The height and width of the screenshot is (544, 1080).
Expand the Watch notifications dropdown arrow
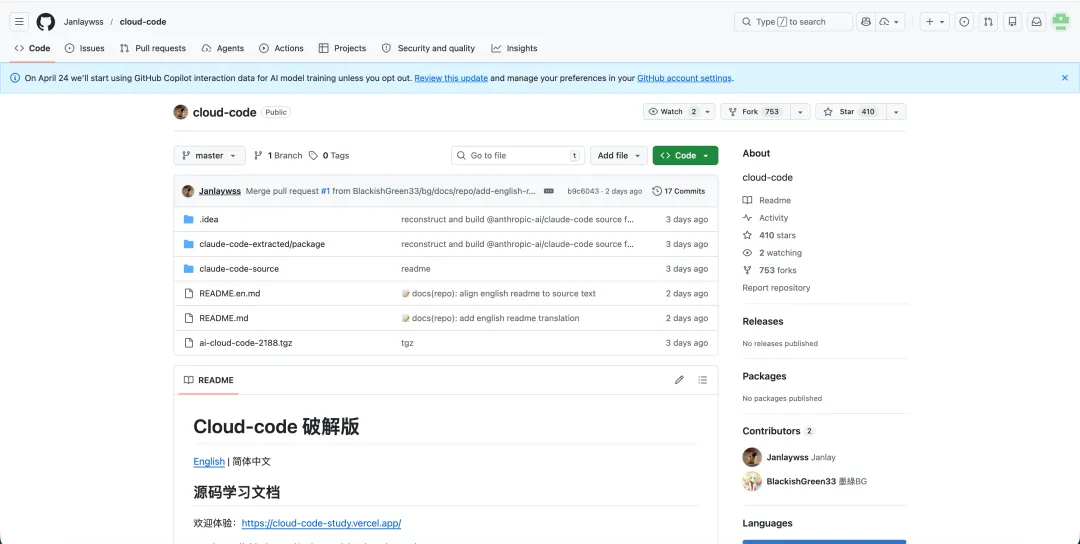[708, 112]
